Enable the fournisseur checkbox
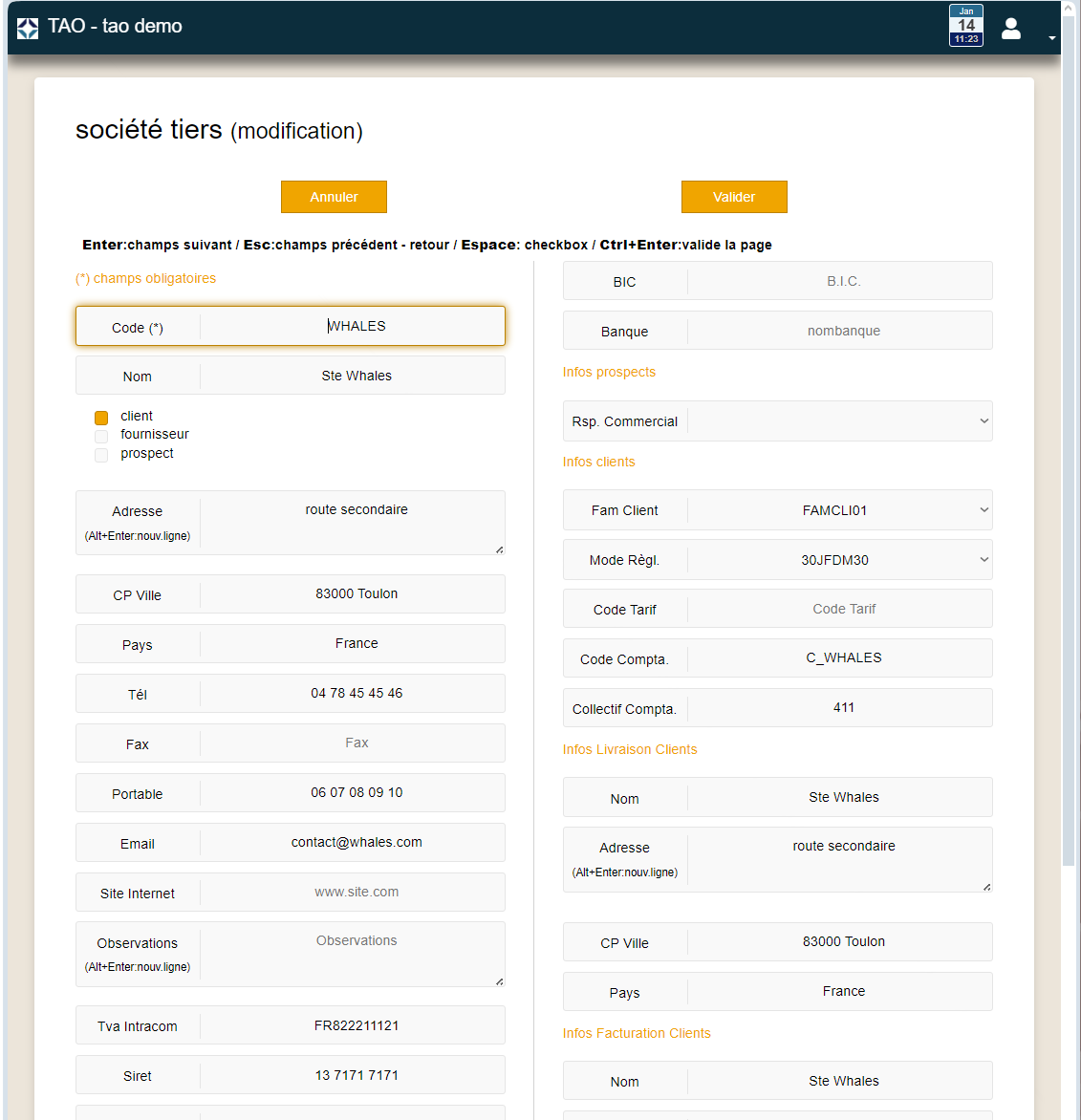The image size is (1081, 1120). click(101, 437)
